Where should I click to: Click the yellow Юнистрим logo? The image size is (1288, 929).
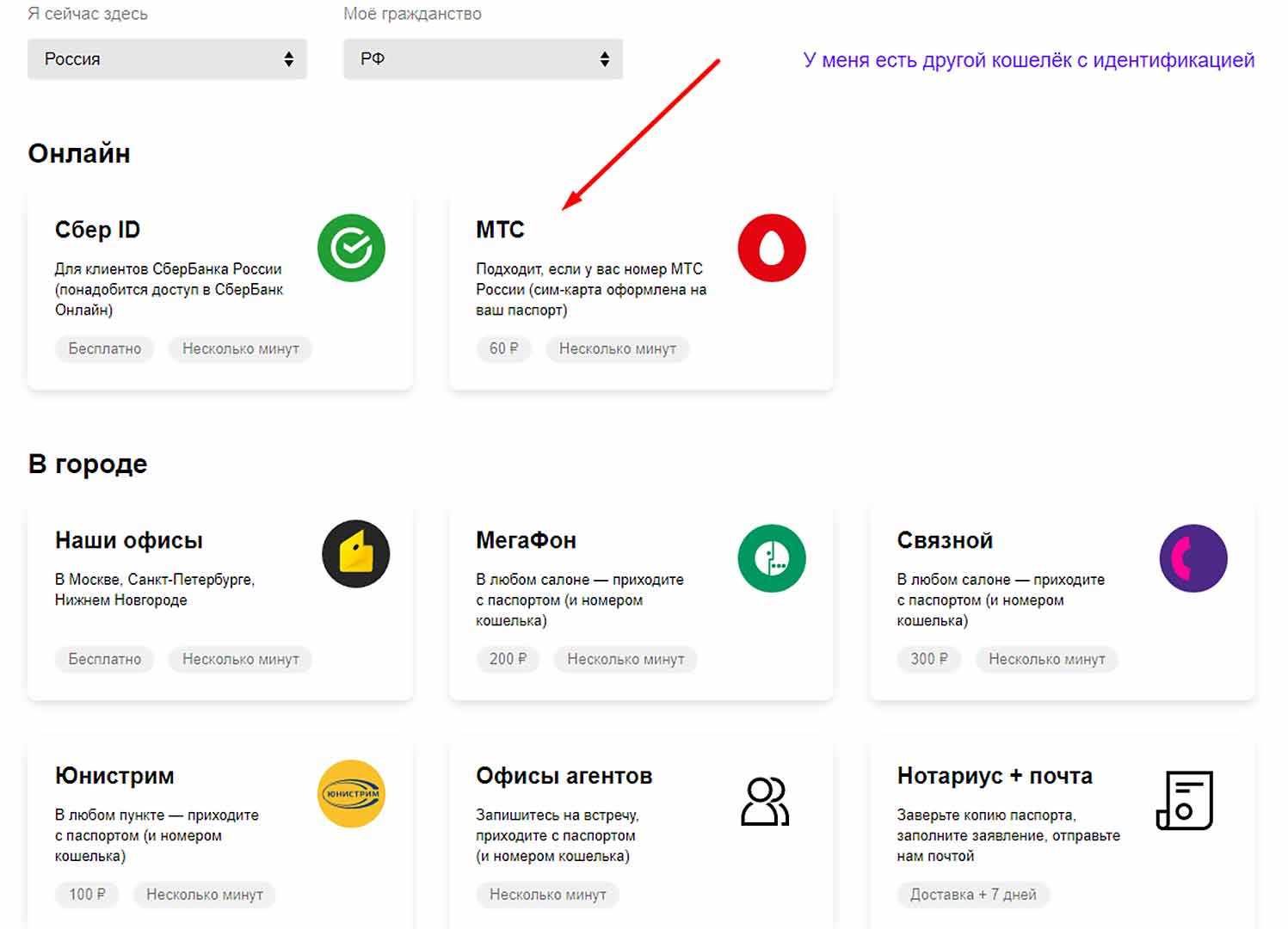tap(351, 794)
